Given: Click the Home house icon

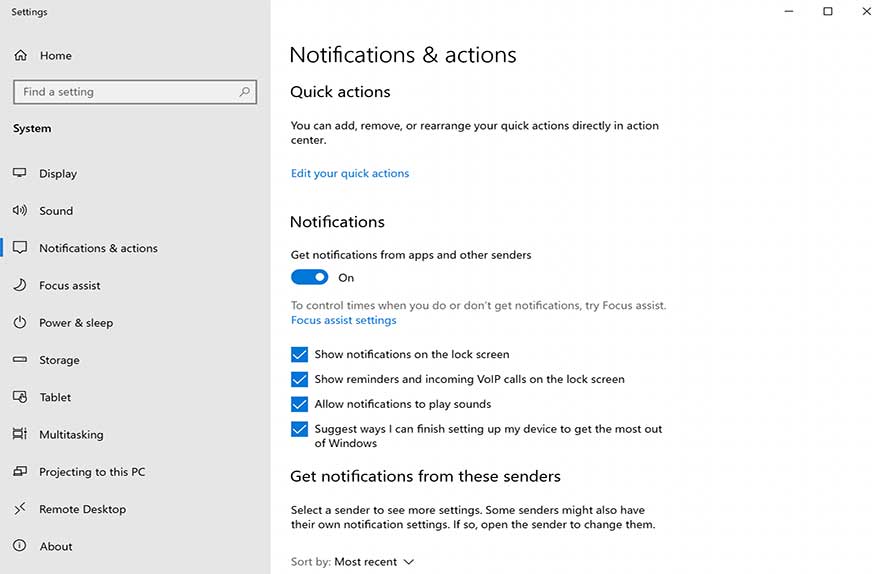Looking at the screenshot, I should tap(20, 55).
